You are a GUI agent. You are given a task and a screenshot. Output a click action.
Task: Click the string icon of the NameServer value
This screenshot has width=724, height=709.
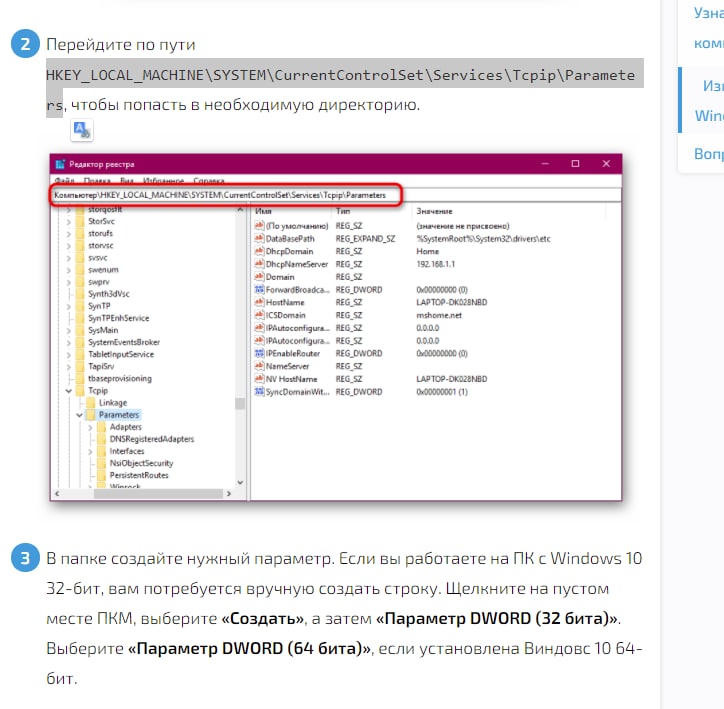tap(259, 366)
